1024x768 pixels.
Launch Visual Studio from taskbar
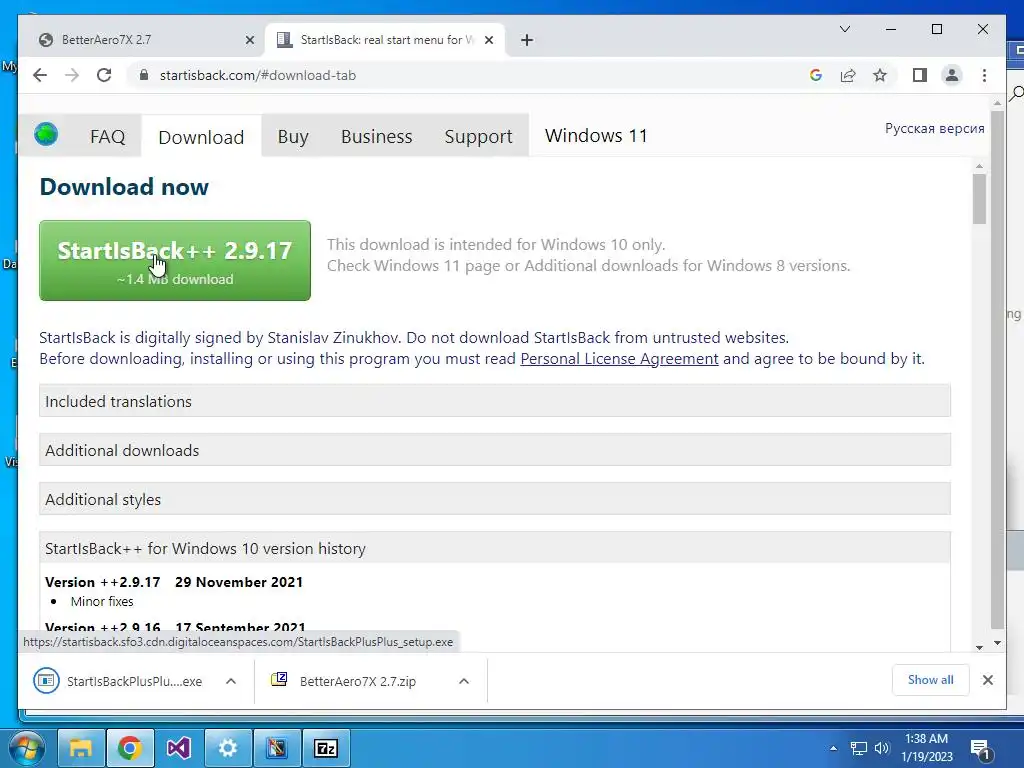point(178,748)
